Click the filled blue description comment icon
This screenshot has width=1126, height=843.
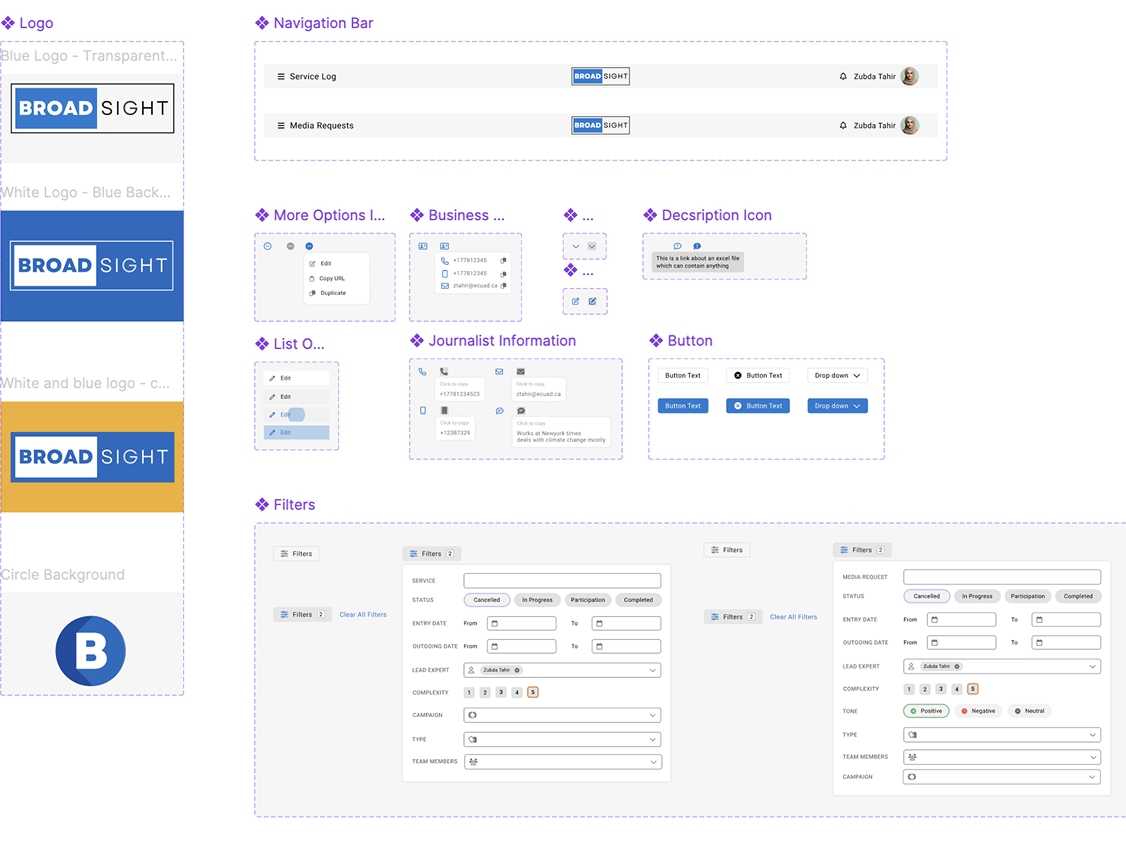697,246
